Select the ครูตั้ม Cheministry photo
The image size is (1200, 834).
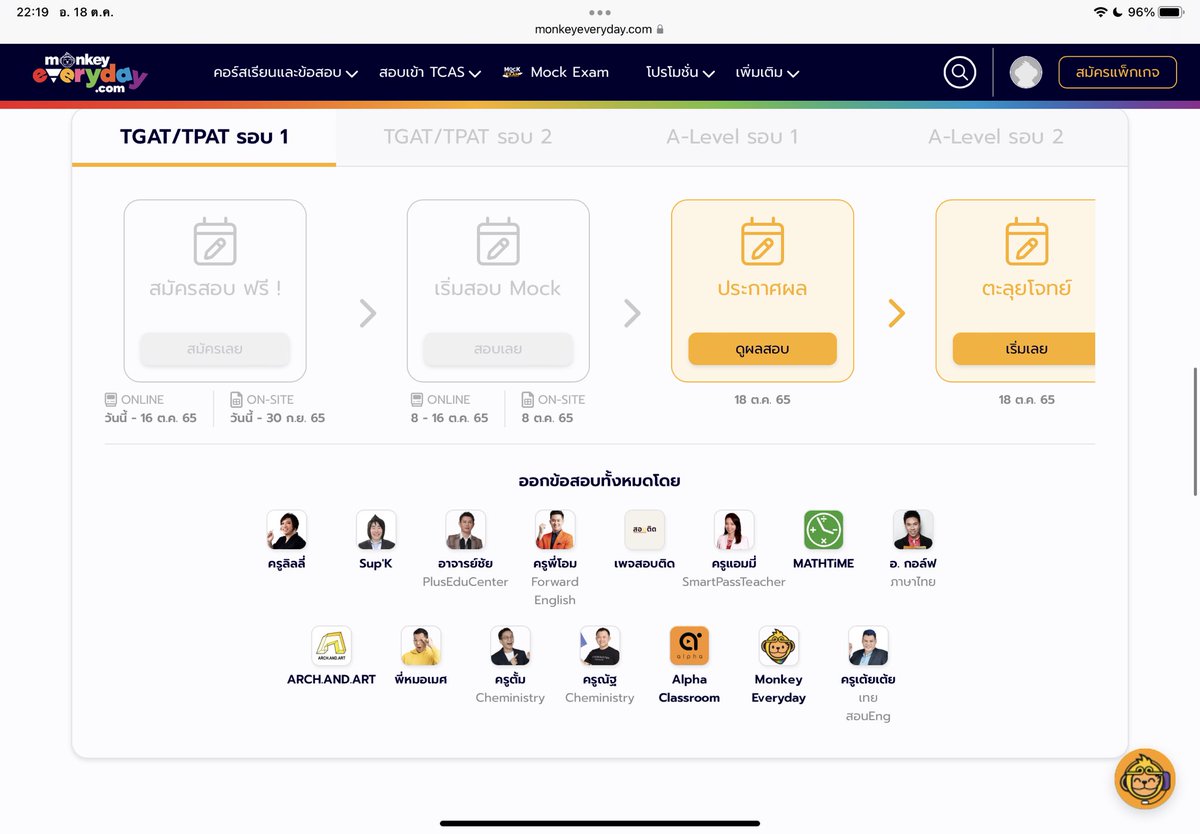click(x=511, y=646)
